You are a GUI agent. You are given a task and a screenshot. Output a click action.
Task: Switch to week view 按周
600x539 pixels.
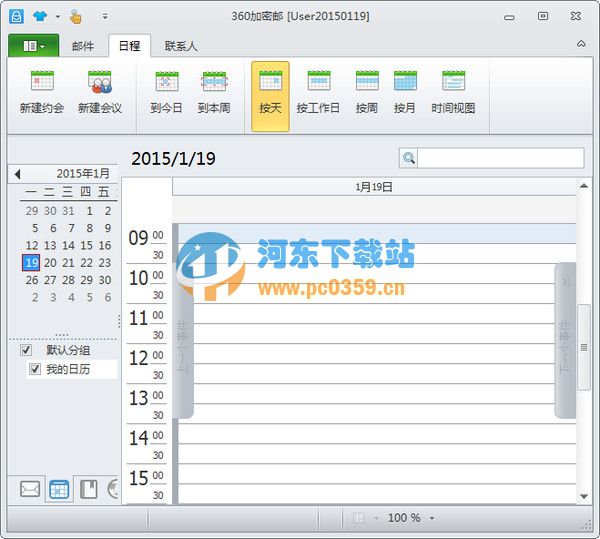pos(367,93)
